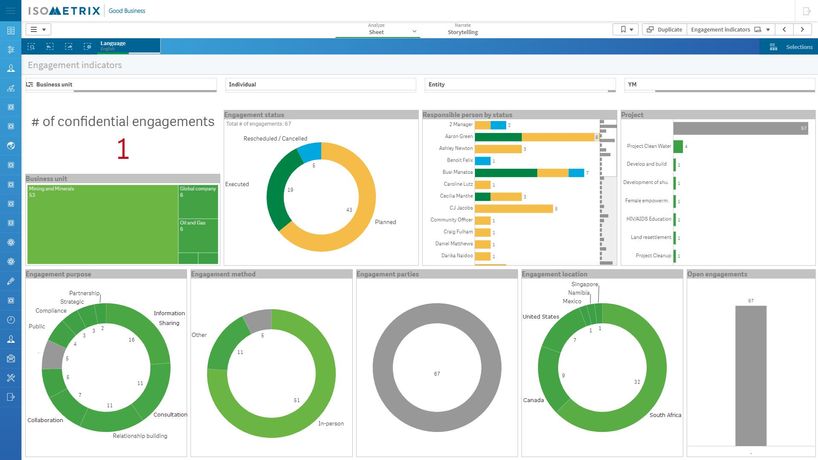Click the sidebar logout icon at the bottom
The height and width of the screenshot is (460, 818).
point(10,397)
